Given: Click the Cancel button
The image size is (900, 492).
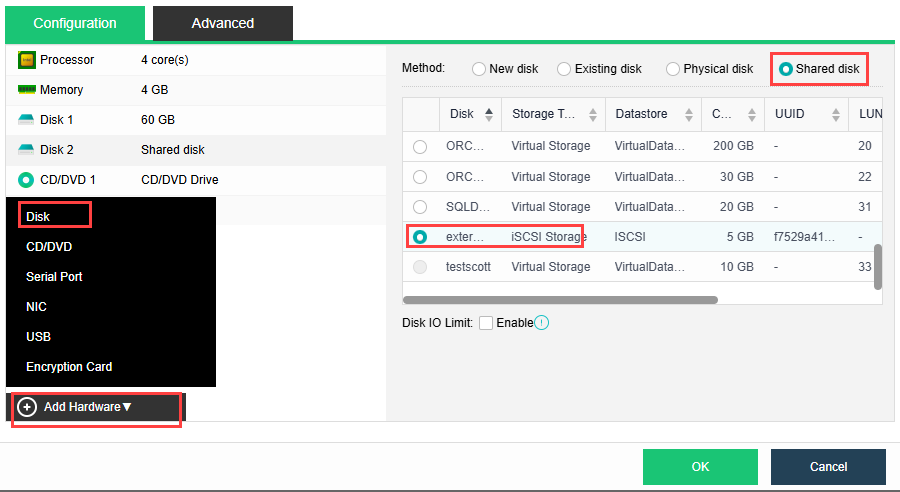Looking at the screenshot, I should 828,467.
